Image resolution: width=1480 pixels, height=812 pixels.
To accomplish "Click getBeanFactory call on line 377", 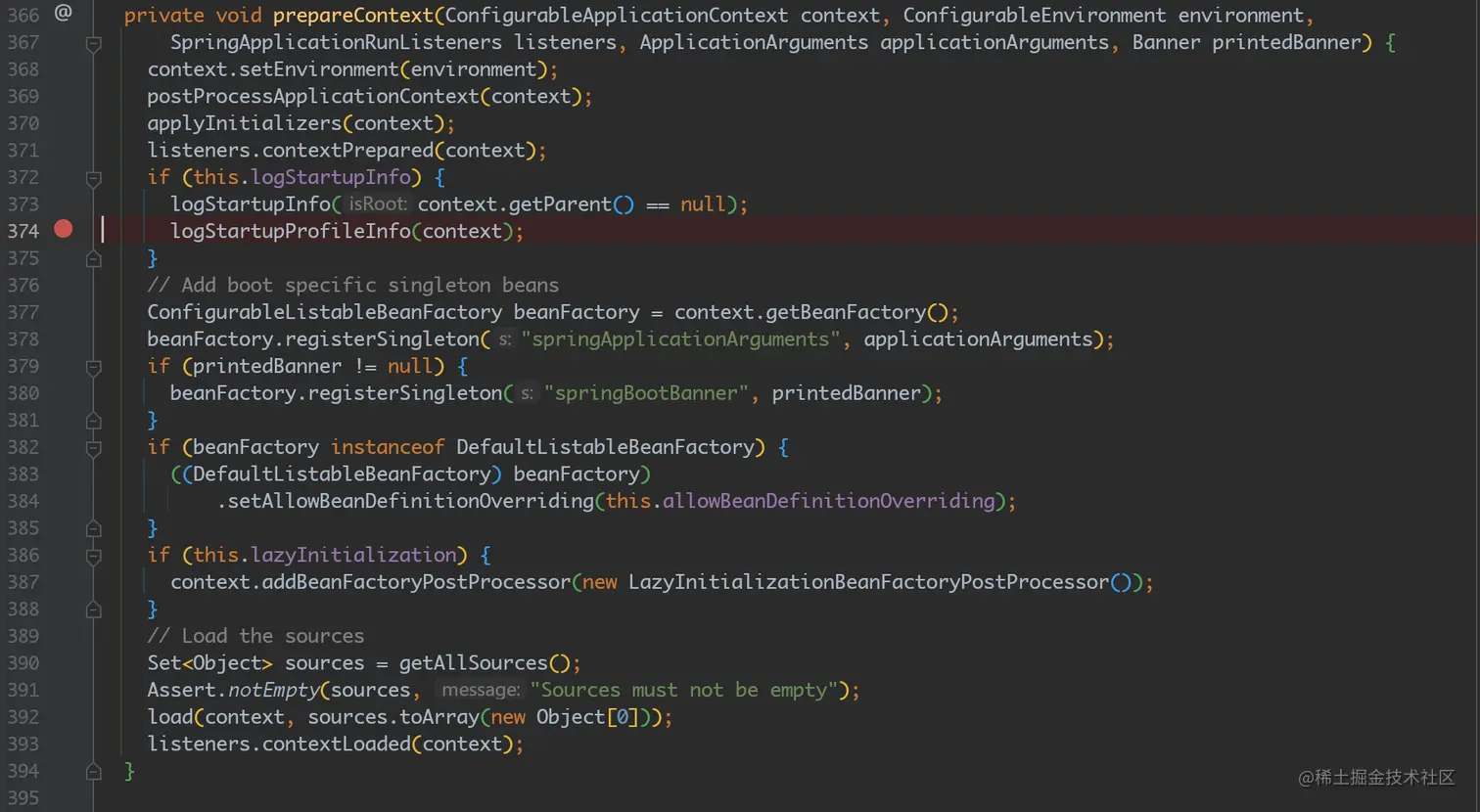I will pos(846,312).
